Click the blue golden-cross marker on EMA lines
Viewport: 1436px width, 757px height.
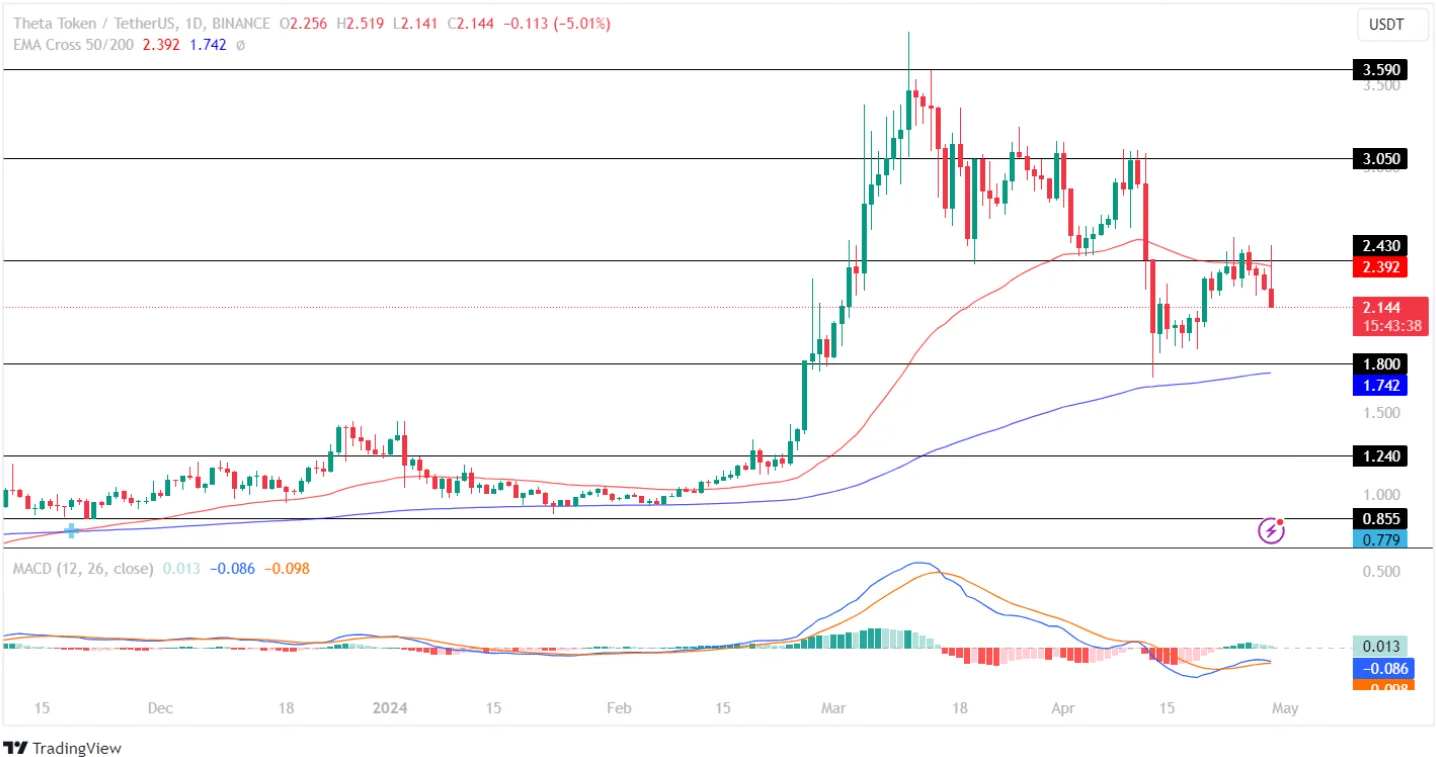71,530
